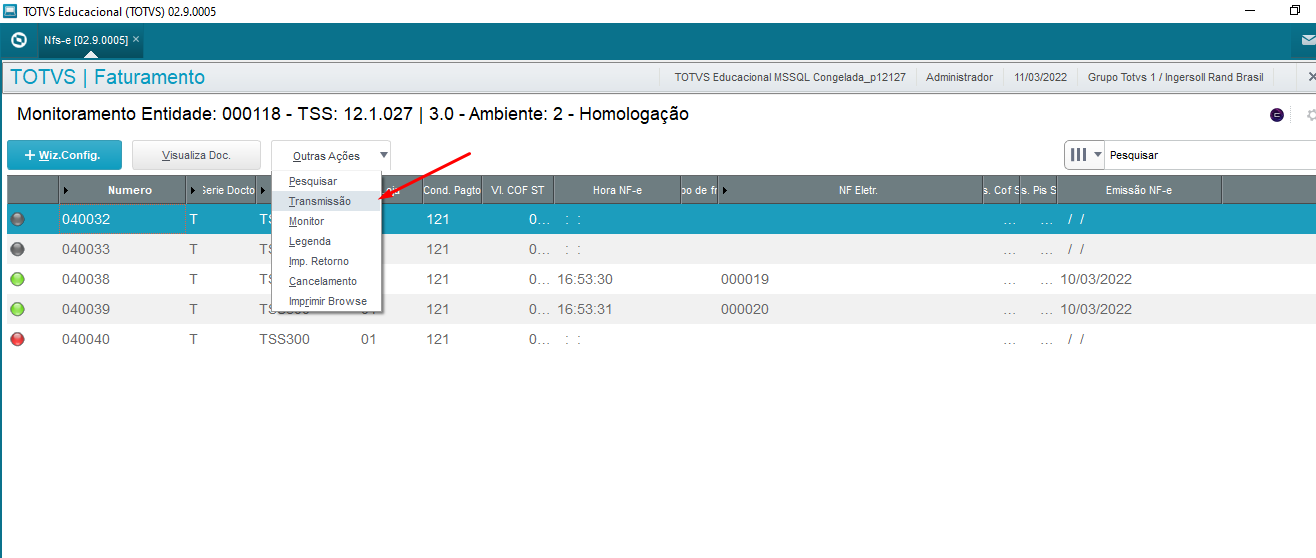Click the arrow on the Numero column header

click(67, 190)
